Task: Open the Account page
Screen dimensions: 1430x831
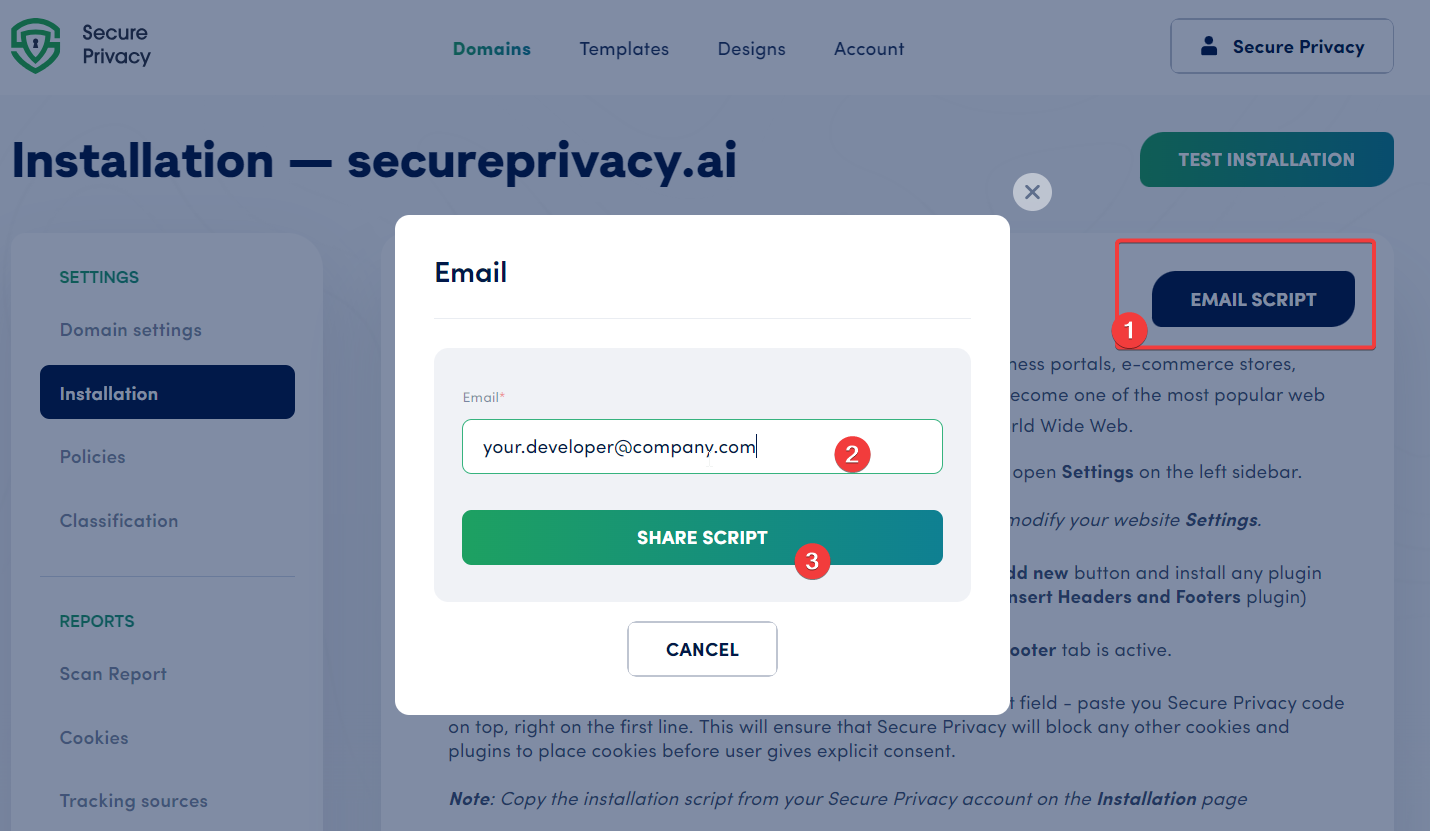Action: [x=868, y=48]
